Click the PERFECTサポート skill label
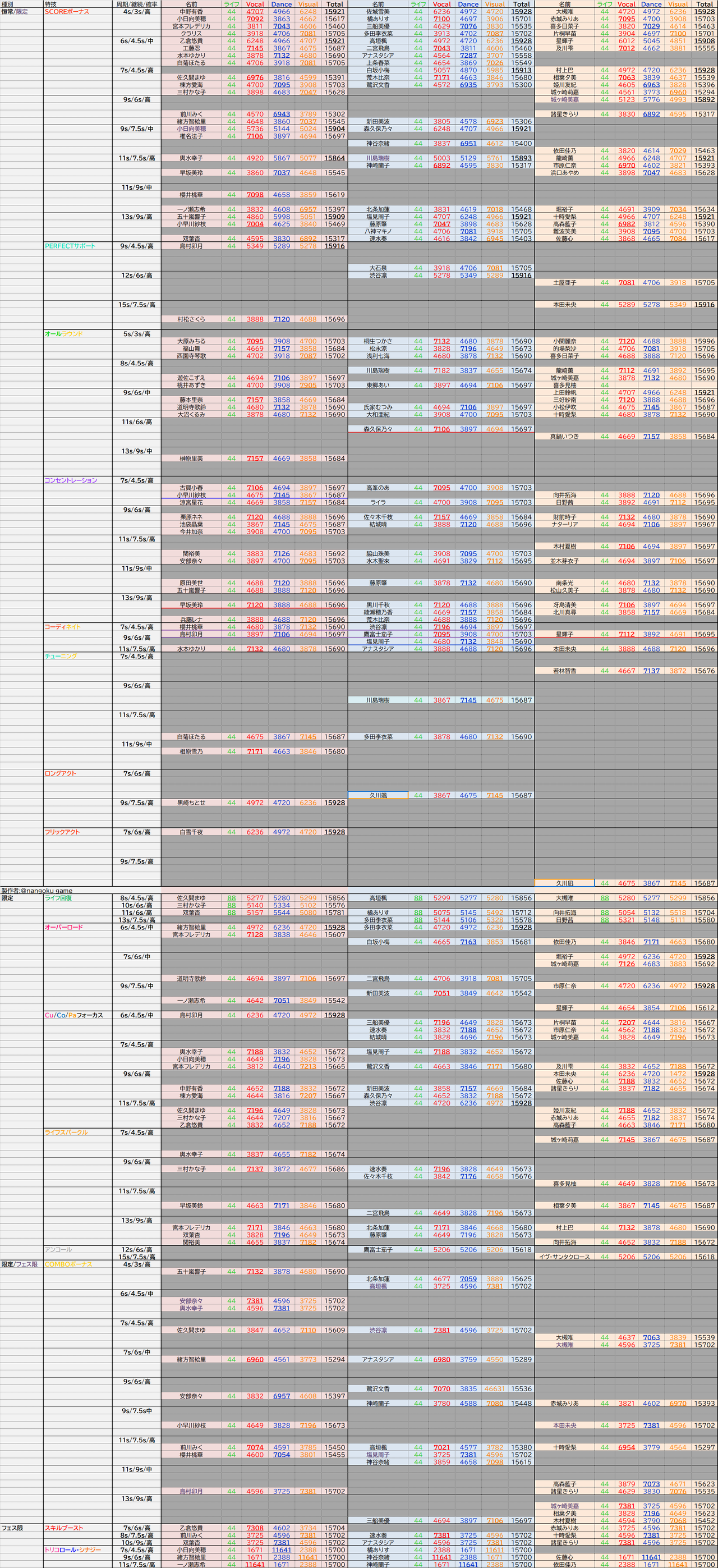This screenshot has height=1568, width=718. click(x=77, y=246)
